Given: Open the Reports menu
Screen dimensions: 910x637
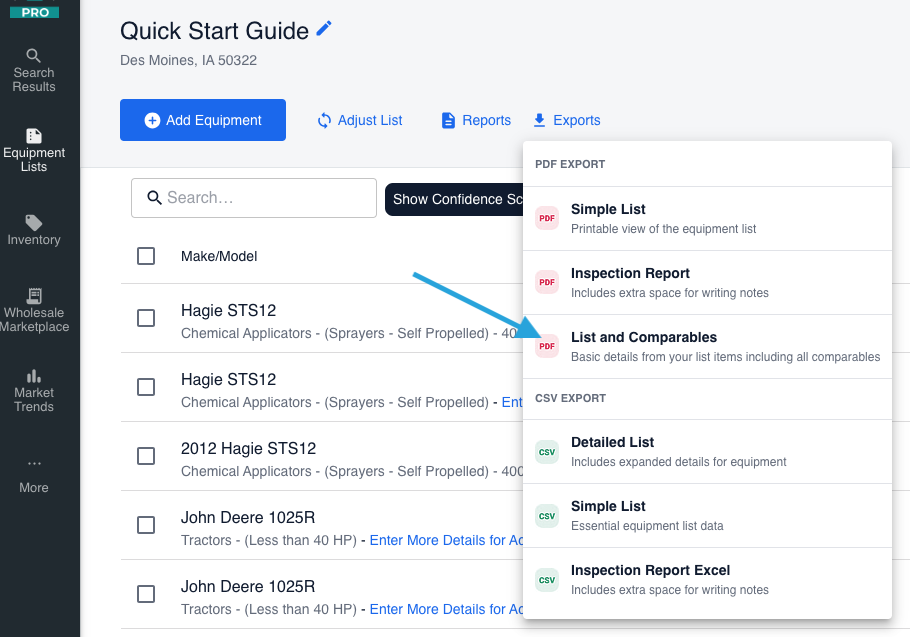Looking at the screenshot, I should pos(476,120).
